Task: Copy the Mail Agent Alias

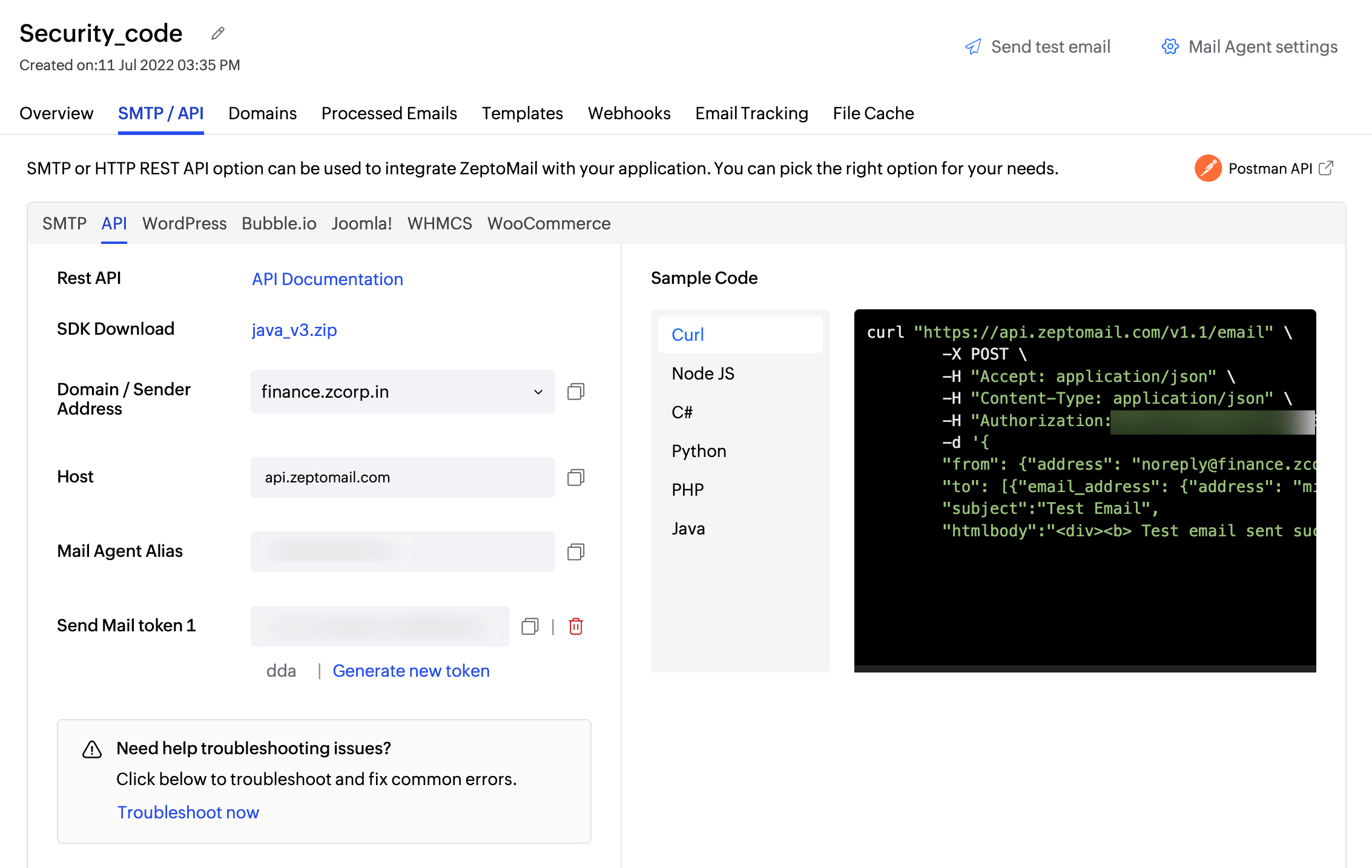Action: [x=575, y=552]
